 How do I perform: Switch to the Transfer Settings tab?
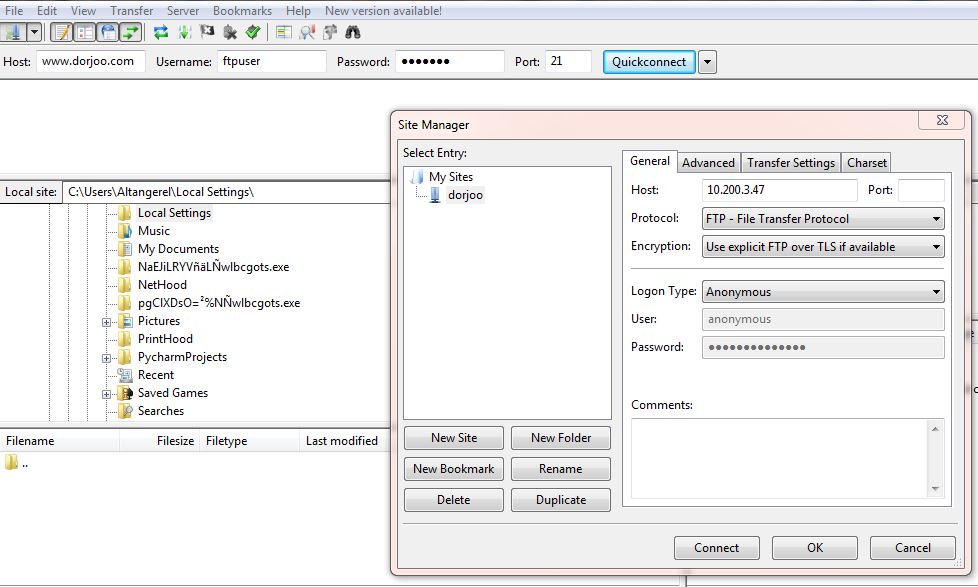pyautogui.click(x=790, y=163)
